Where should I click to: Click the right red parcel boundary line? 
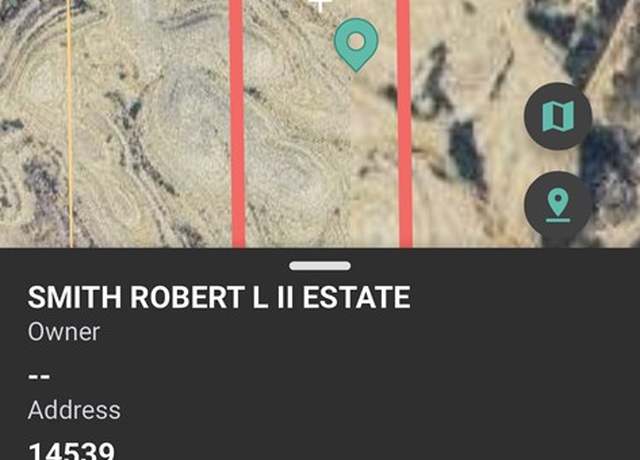tap(404, 122)
